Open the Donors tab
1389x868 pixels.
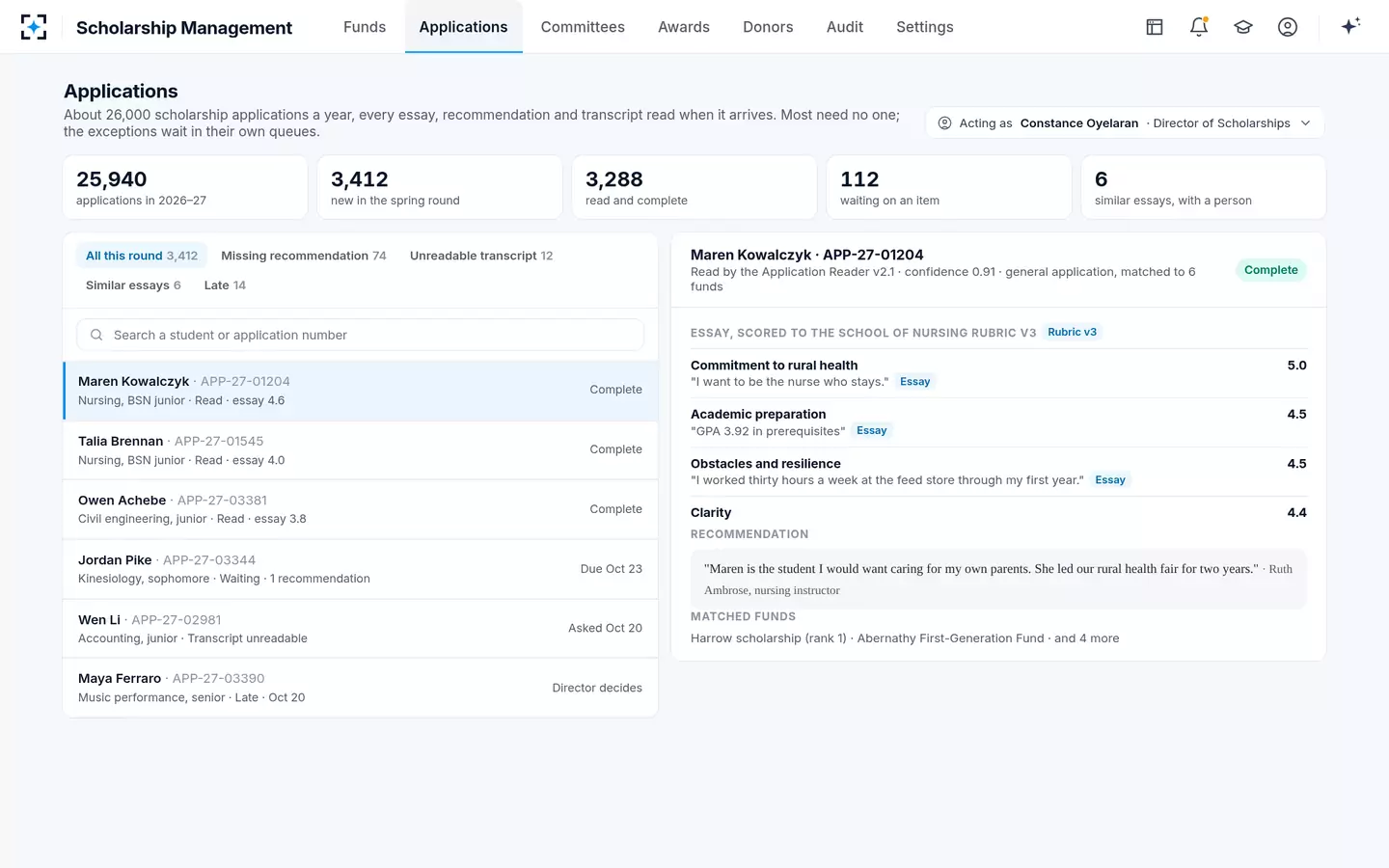click(x=768, y=27)
